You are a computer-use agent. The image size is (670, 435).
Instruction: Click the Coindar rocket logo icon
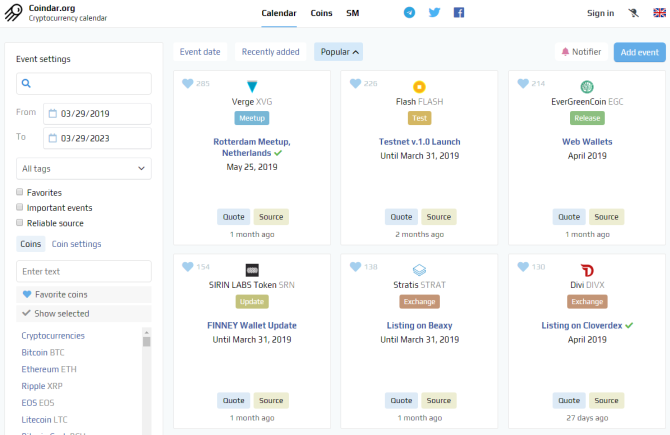point(13,12)
